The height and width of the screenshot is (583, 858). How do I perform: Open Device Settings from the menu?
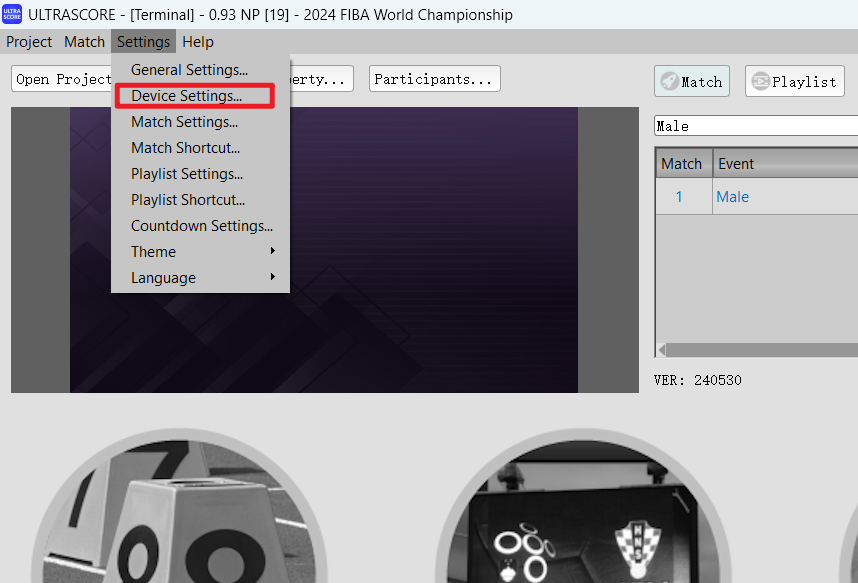tap(187, 96)
